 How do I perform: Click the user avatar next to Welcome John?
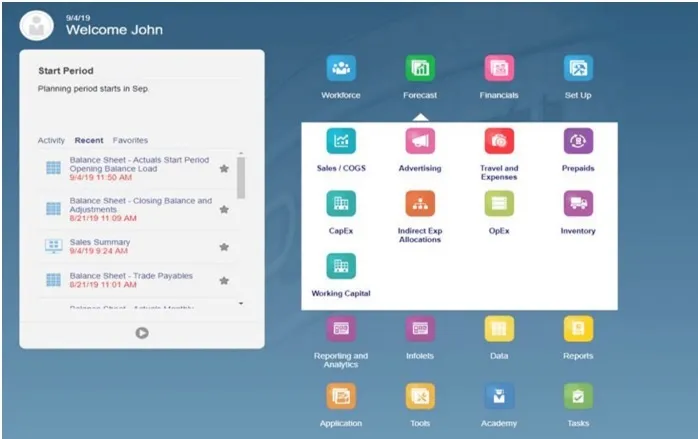point(38,27)
